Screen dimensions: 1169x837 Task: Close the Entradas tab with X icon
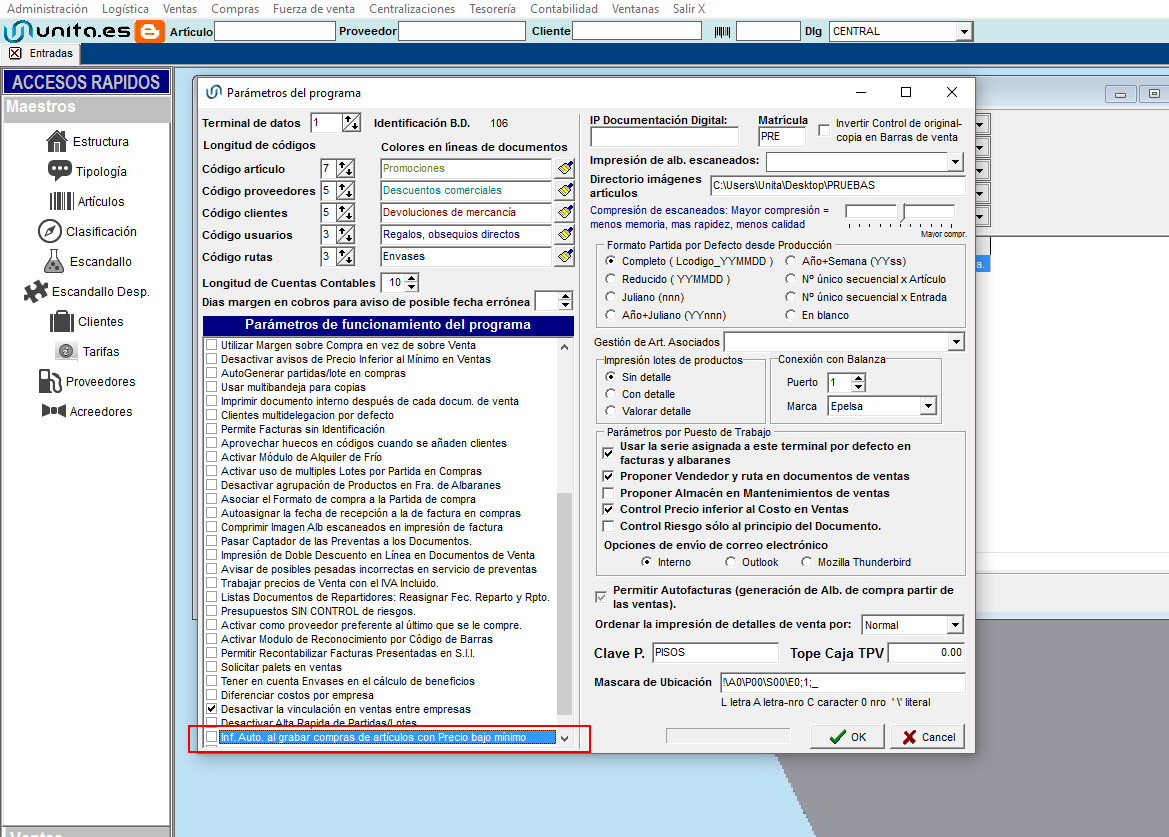coord(15,53)
